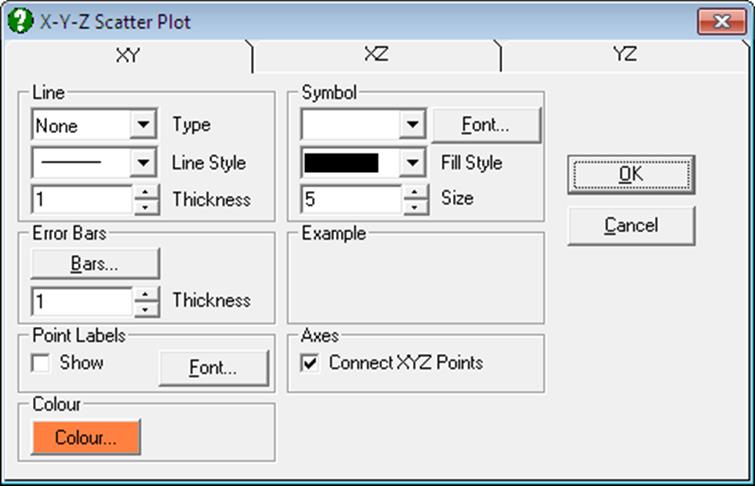Viewport: 755px width, 486px height.
Task: Increase Symbol Size with up arrow
Action: point(415,192)
